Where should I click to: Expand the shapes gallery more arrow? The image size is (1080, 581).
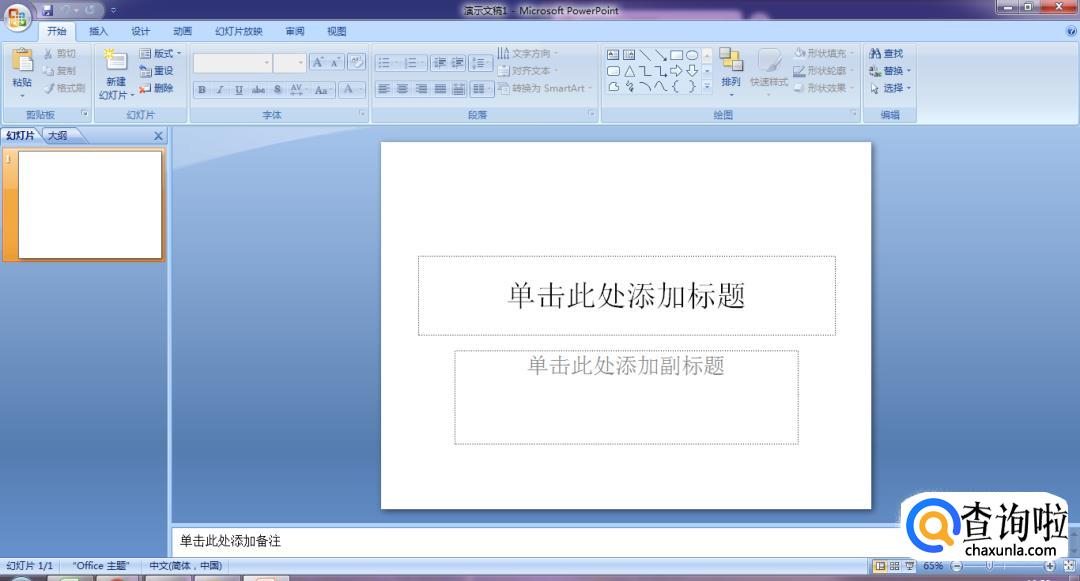point(707,86)
